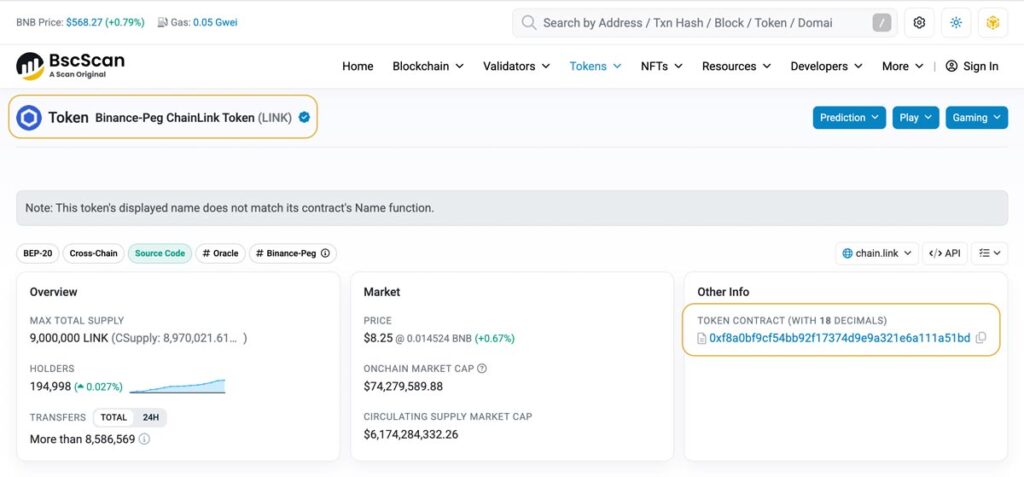1024x477 pixels.
Task: Click the Cross-Chain tag
Action: point(93,254)
